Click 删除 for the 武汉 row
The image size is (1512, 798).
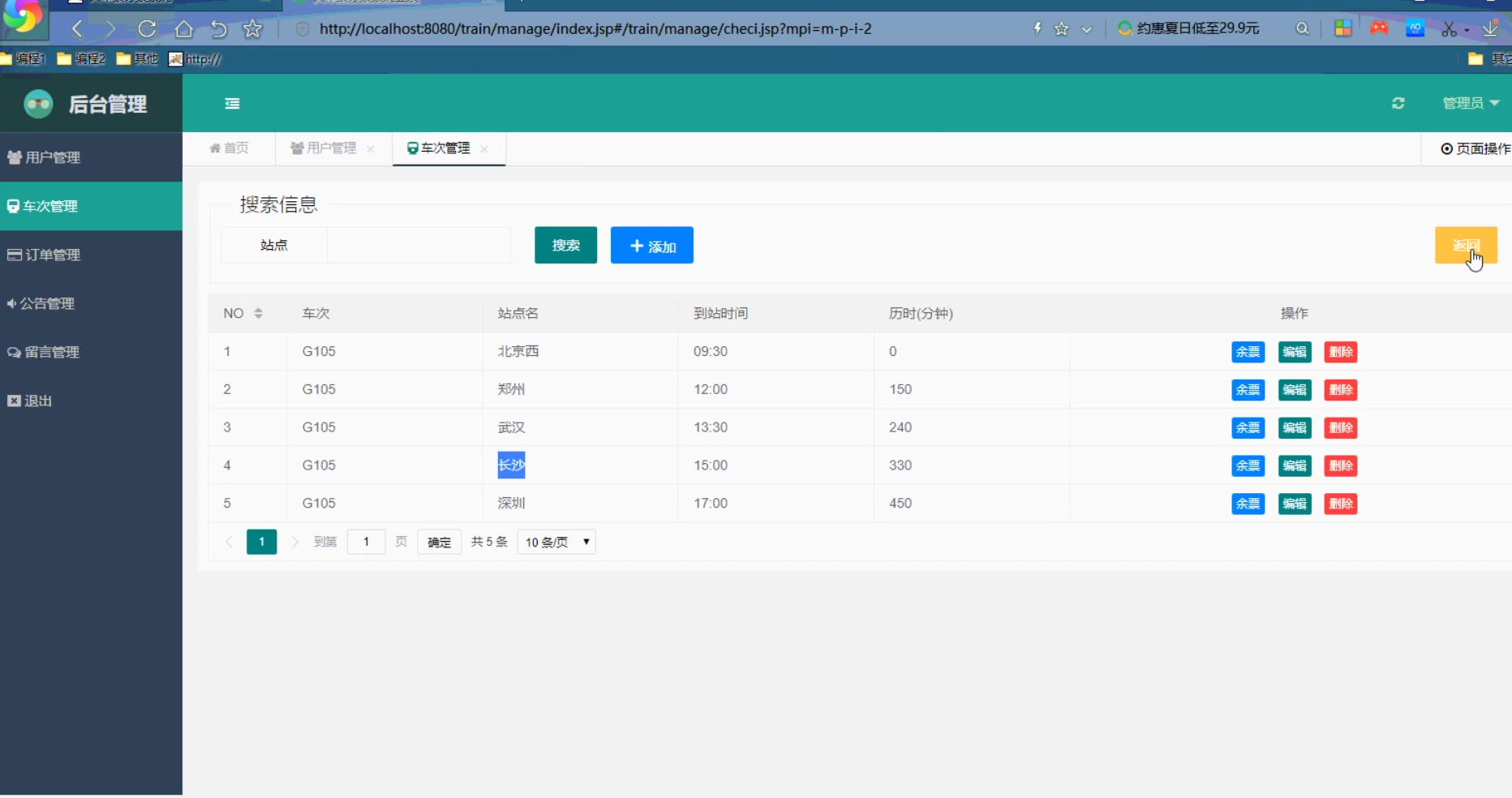click(1341, 428)
